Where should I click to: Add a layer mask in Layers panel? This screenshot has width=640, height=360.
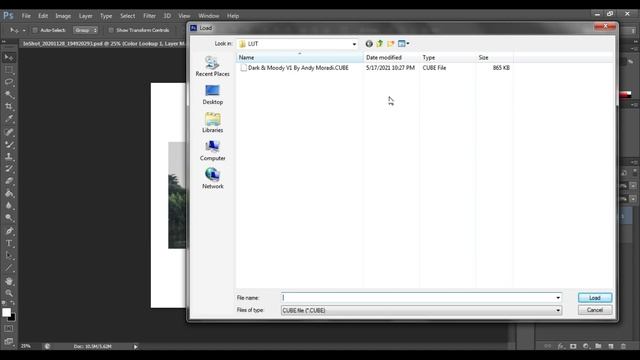tap(573, 346)
